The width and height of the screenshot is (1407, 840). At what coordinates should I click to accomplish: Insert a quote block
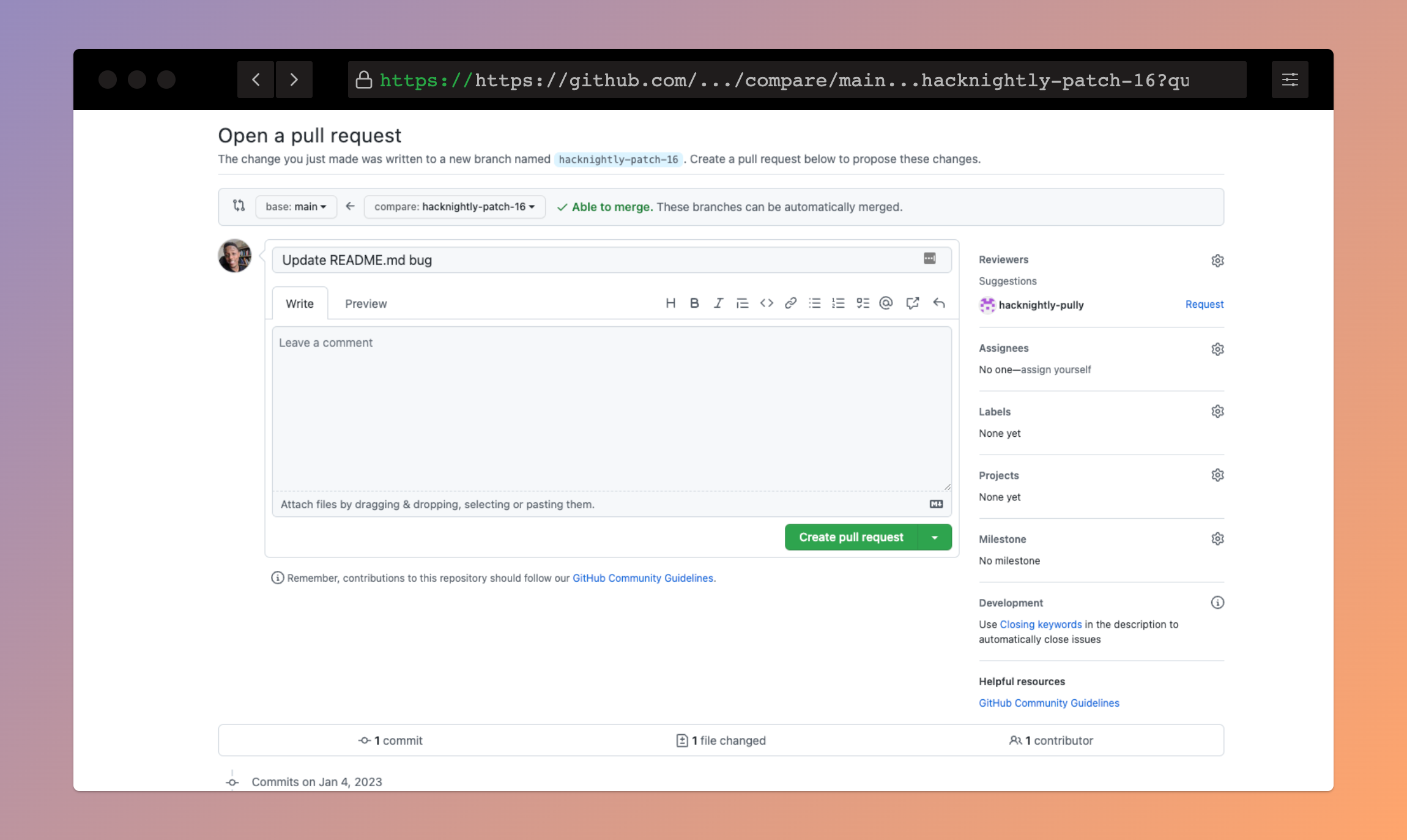coord(742,303)
